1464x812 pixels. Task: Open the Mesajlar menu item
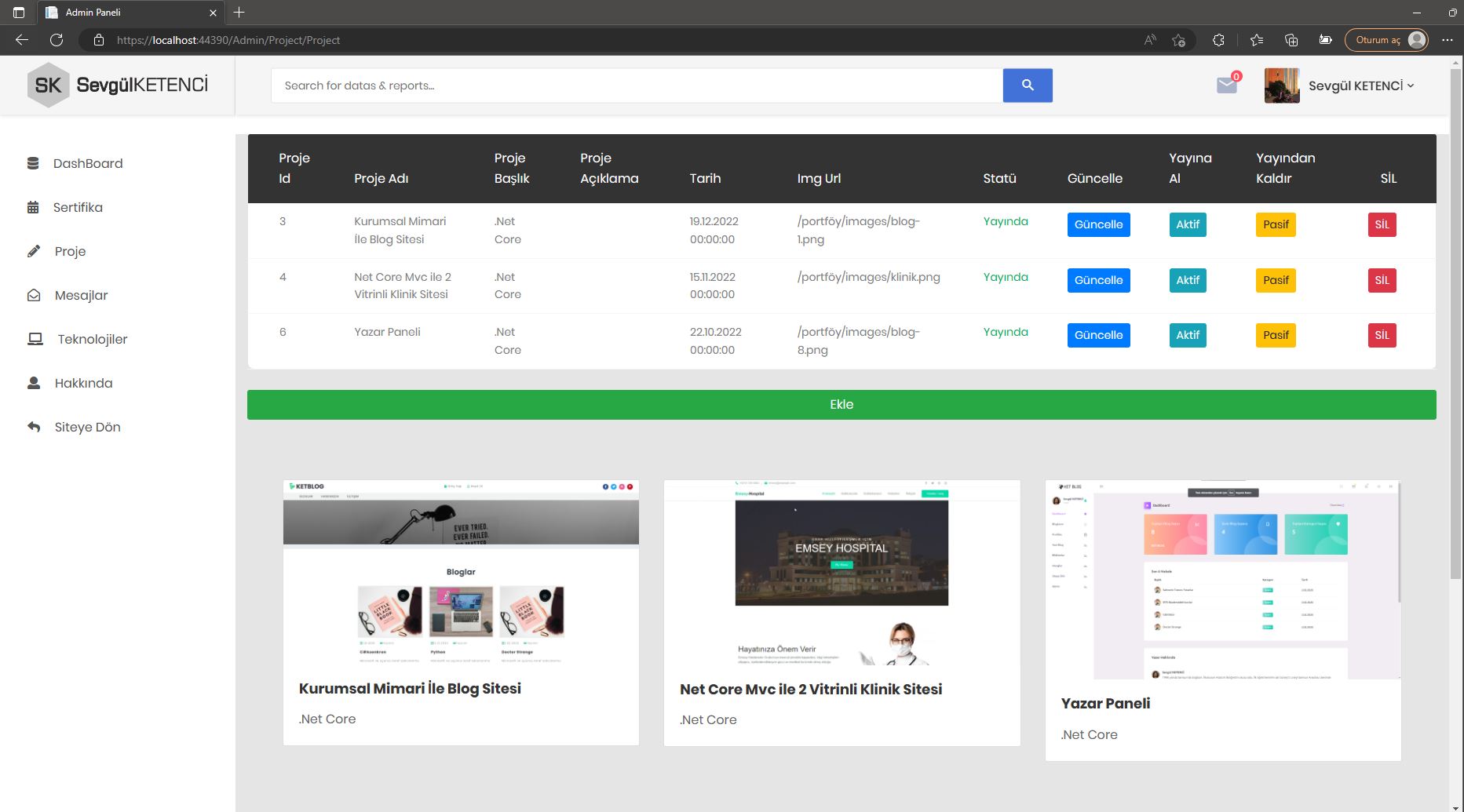tap(81, 295)
